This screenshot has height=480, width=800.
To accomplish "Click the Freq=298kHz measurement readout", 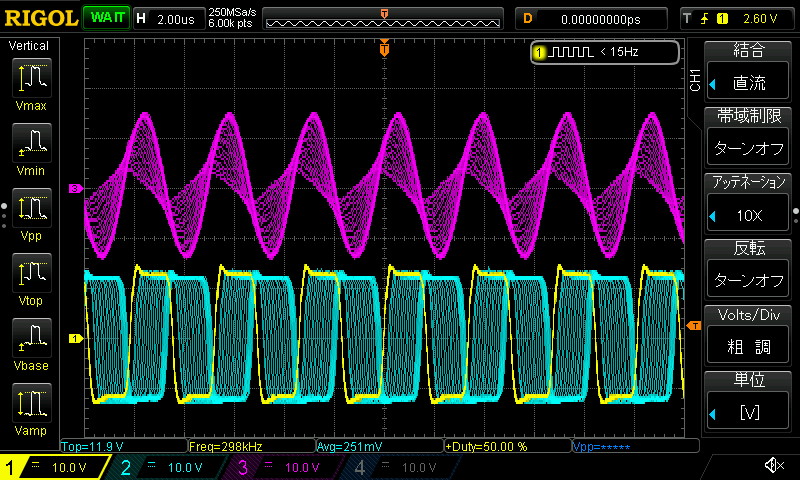I will [x=252, y=446].
